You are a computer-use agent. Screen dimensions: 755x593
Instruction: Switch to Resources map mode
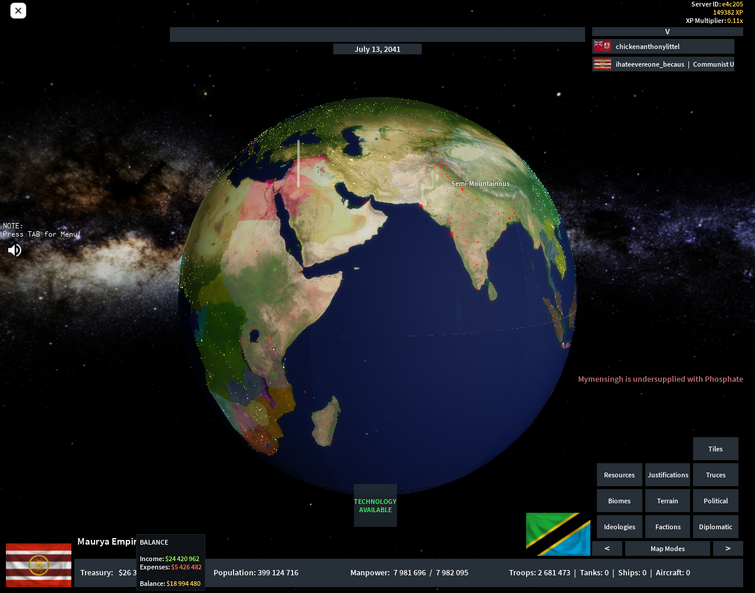(x=619, y=475)
